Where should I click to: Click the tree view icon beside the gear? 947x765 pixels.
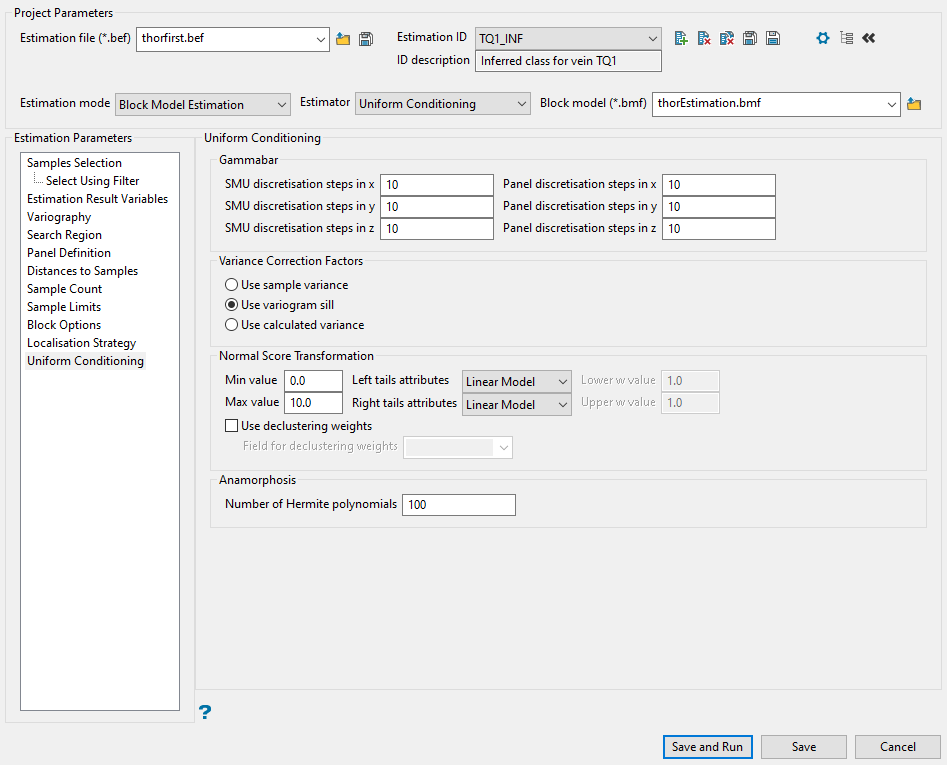[x=846, y=38]
